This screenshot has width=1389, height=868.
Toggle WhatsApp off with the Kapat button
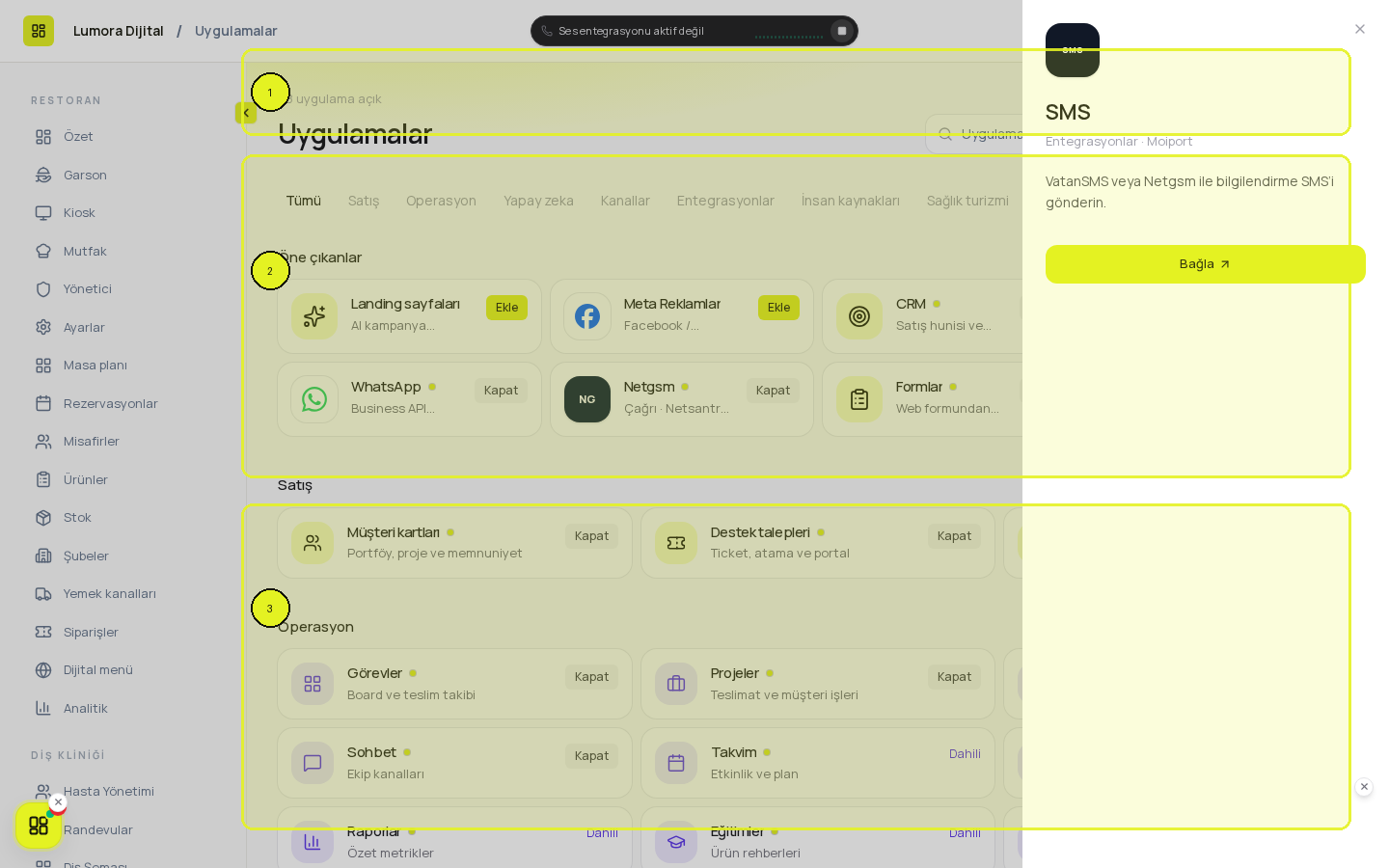point(501,391)
